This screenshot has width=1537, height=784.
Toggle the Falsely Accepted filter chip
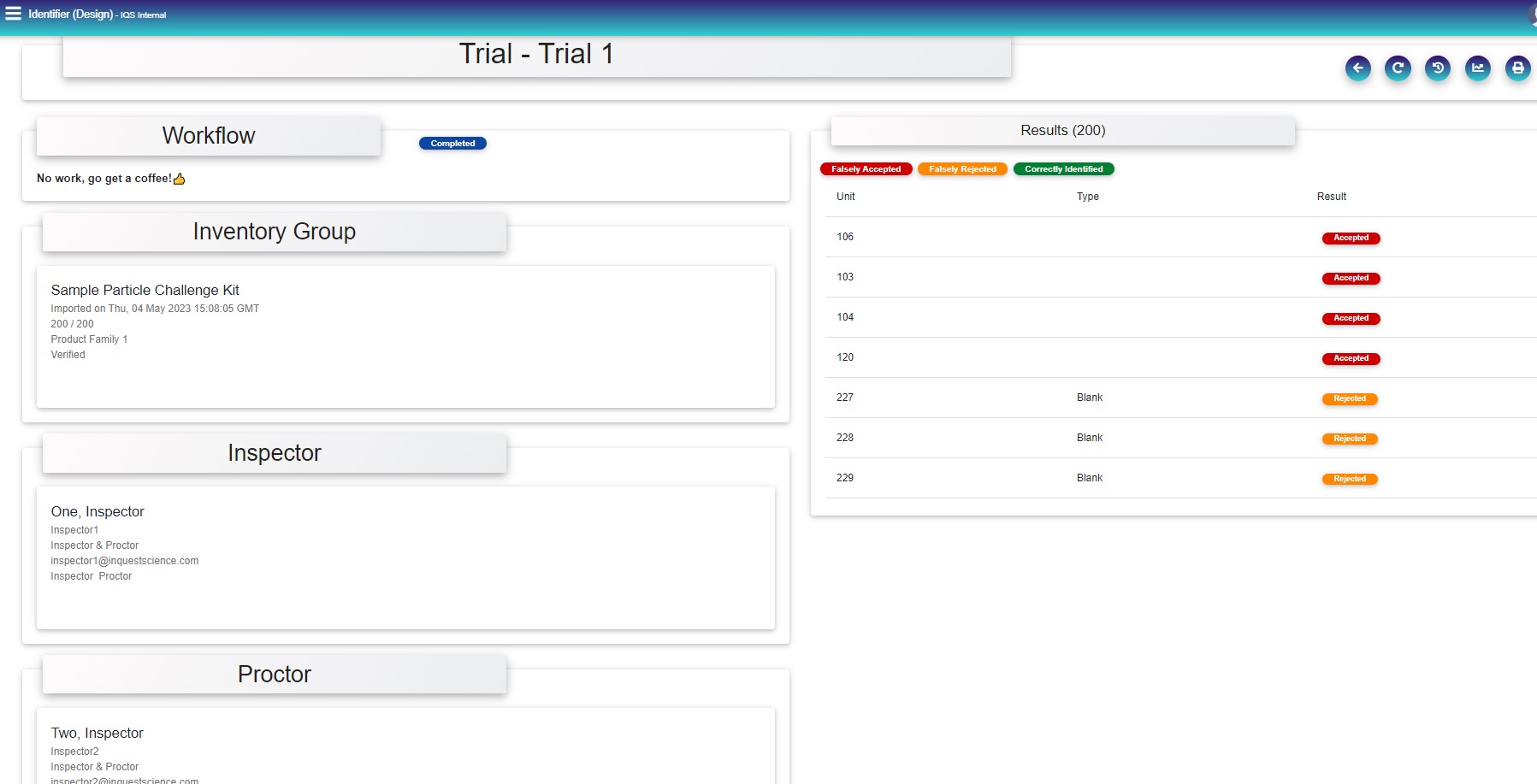click(x=866, y=169)
